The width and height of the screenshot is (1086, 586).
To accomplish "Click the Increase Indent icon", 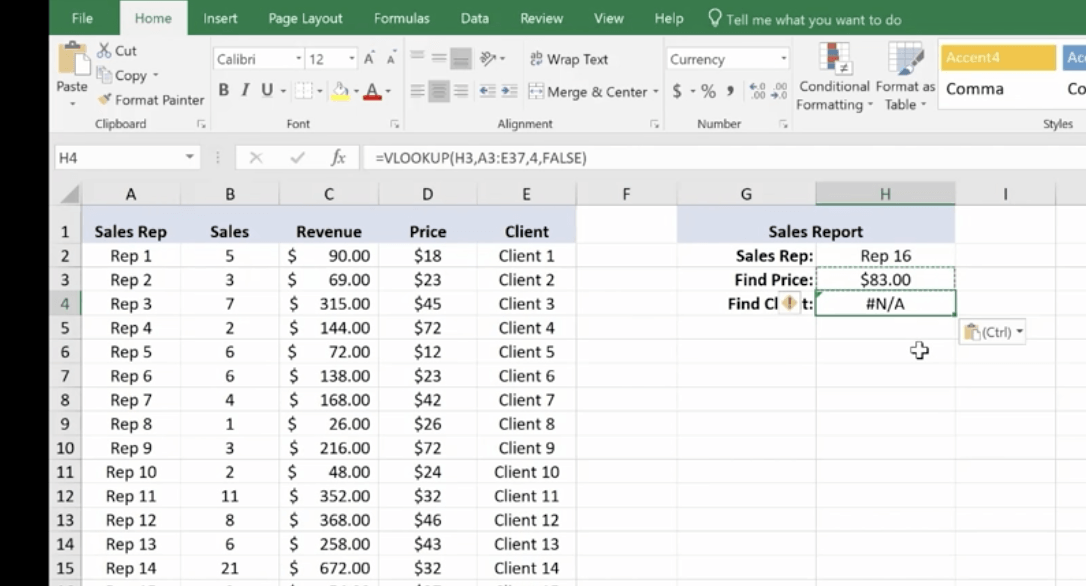I will click(511, 92).
